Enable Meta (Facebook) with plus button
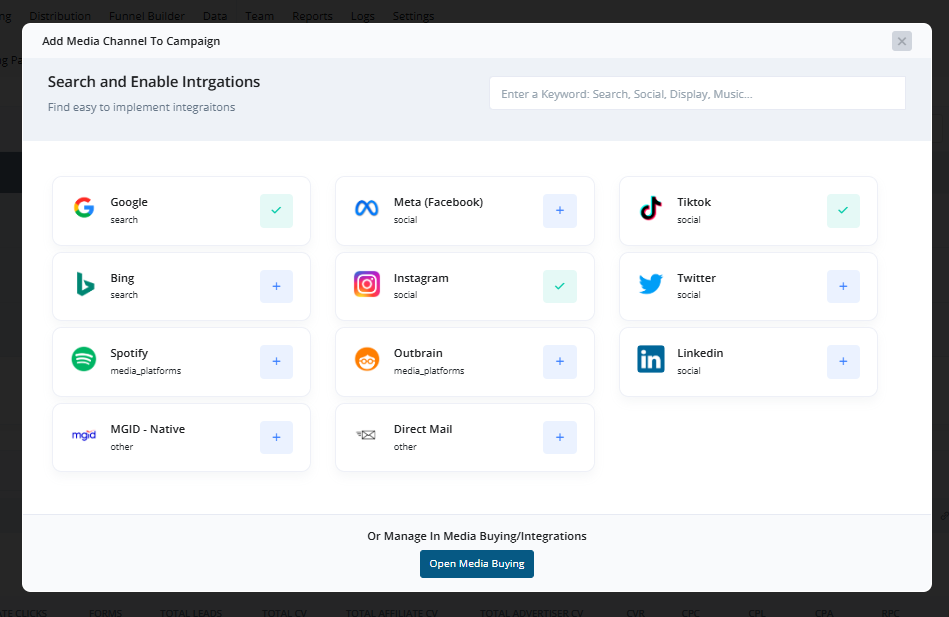Screen dimensions: 949x617 tap(560, 211)
